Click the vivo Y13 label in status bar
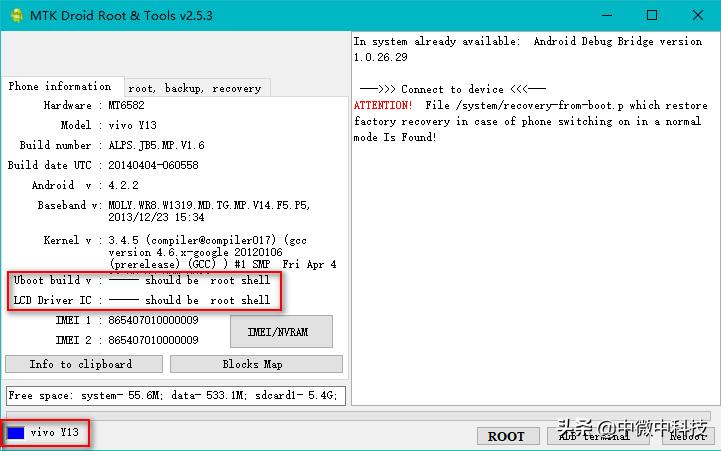The width and height of the screenshot is (721, 451). pos(54,433)
